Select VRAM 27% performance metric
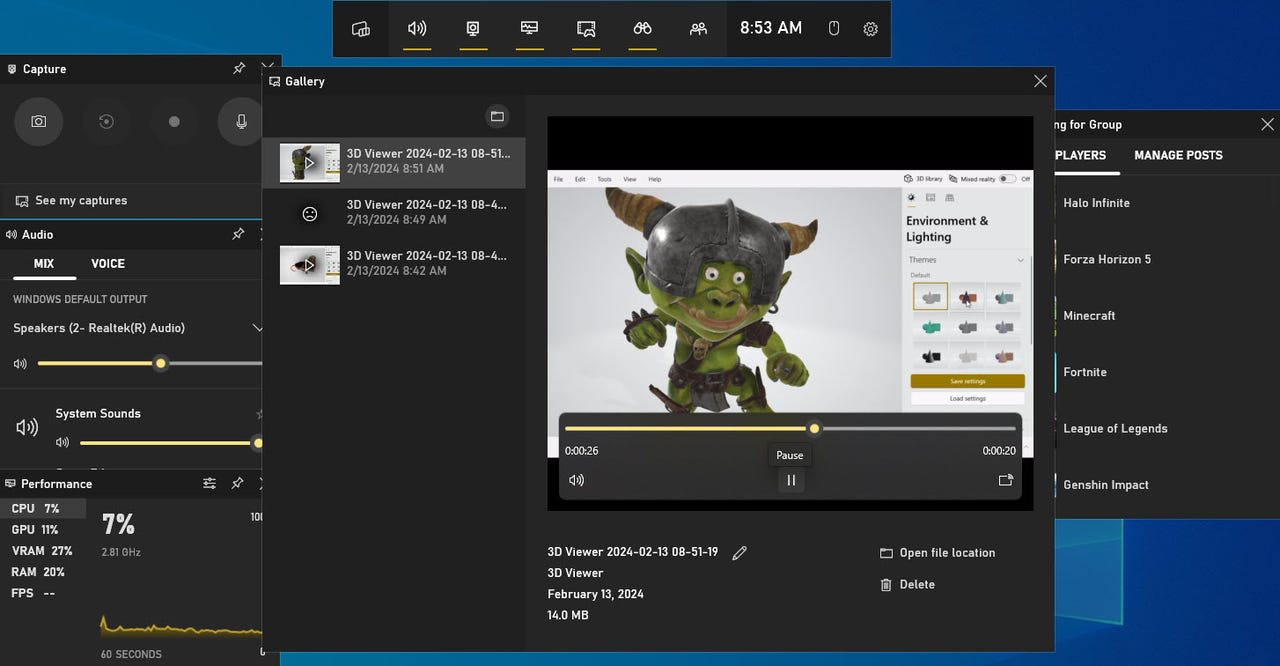 [x=43, y=551]
